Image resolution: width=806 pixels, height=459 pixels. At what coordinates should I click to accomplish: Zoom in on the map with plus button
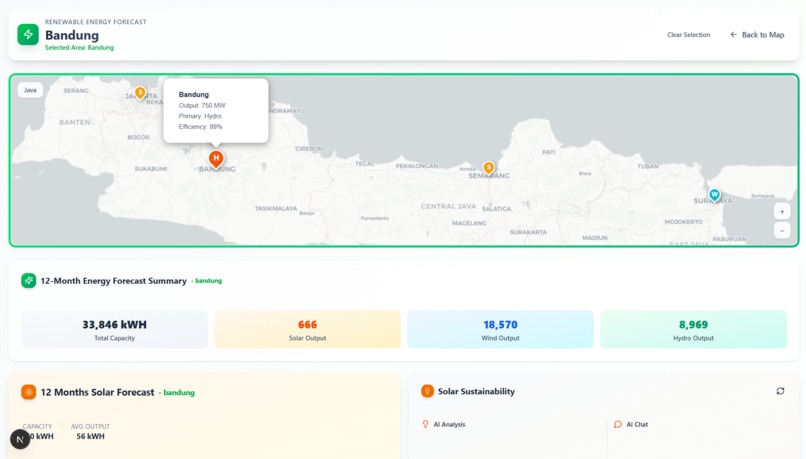point(782,211)
